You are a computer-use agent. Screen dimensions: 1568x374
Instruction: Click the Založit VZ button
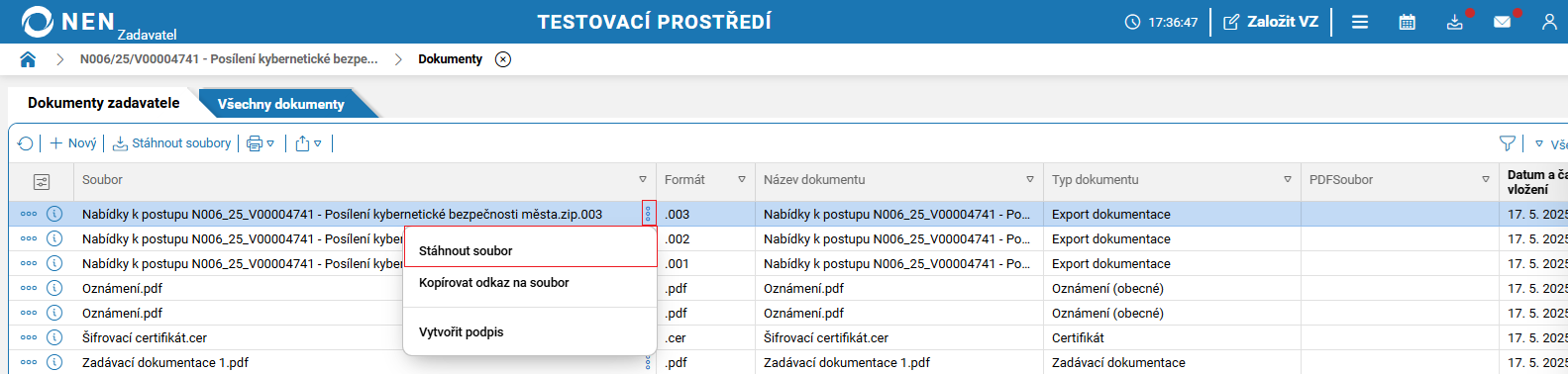coord(1272,22)
